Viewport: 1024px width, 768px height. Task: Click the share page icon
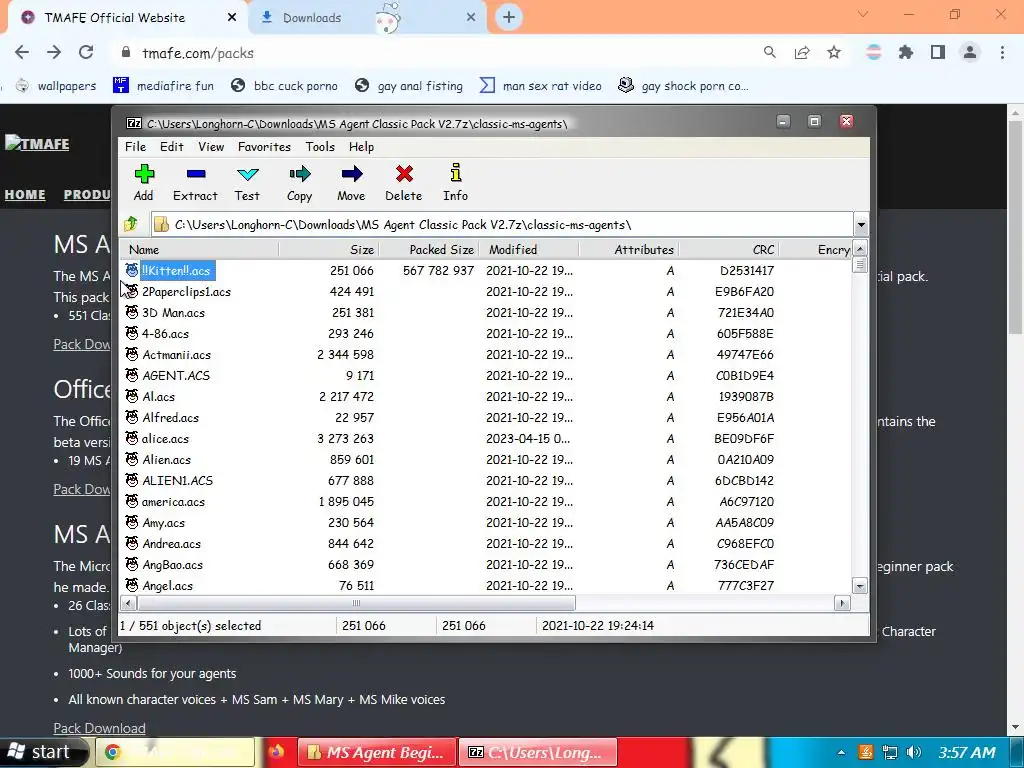[x=802, y=52]
